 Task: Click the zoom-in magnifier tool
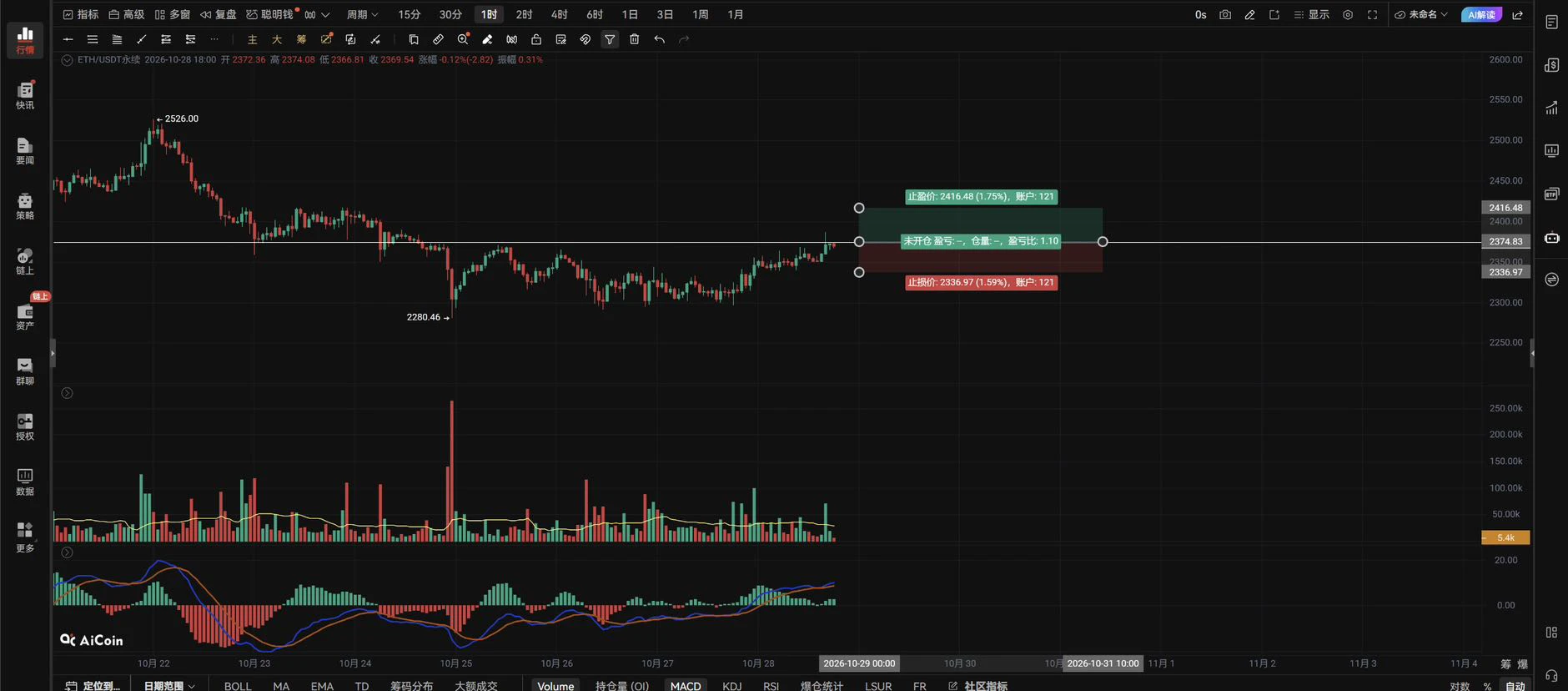point(463,39)
